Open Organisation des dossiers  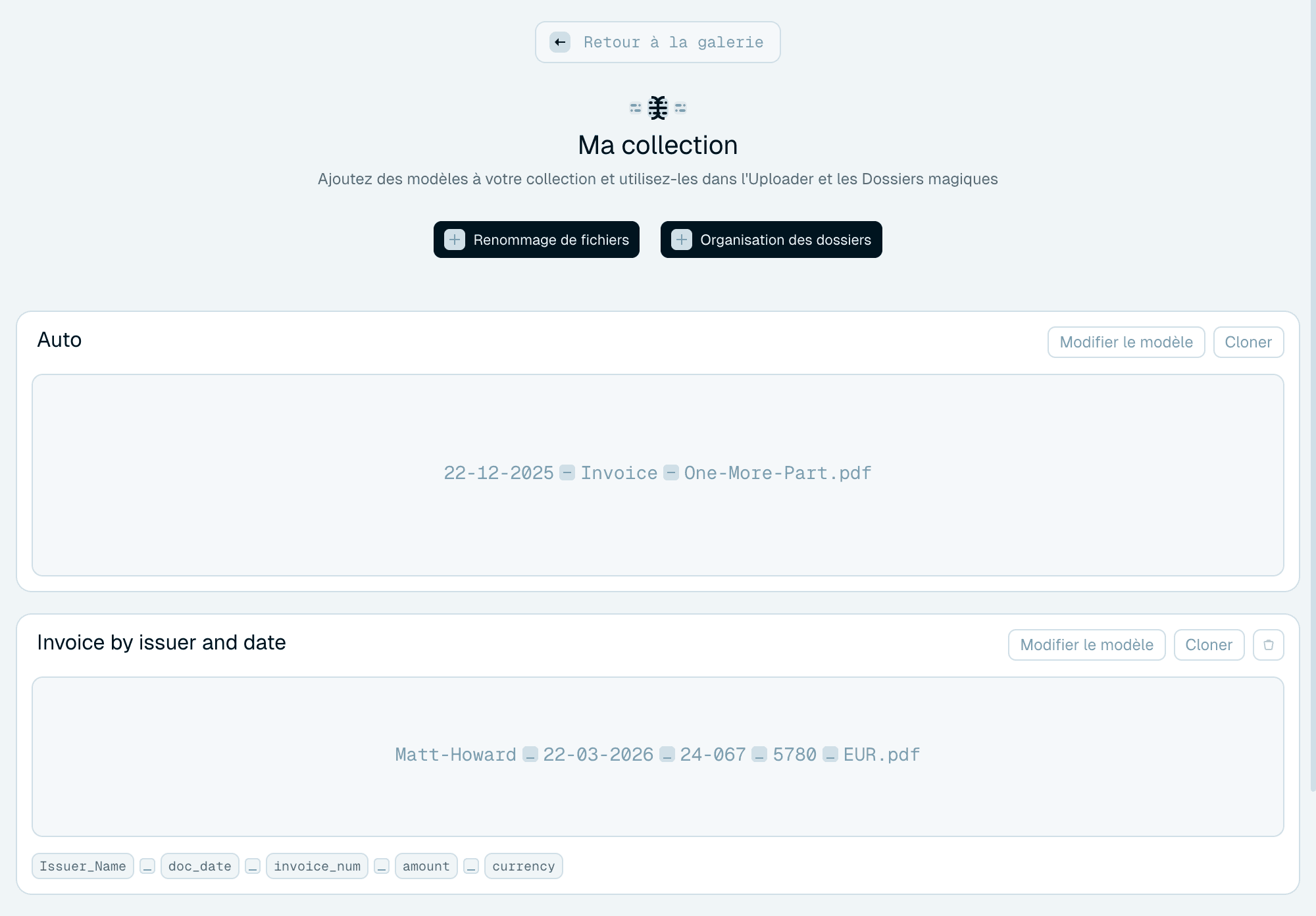tap(771, 240)
